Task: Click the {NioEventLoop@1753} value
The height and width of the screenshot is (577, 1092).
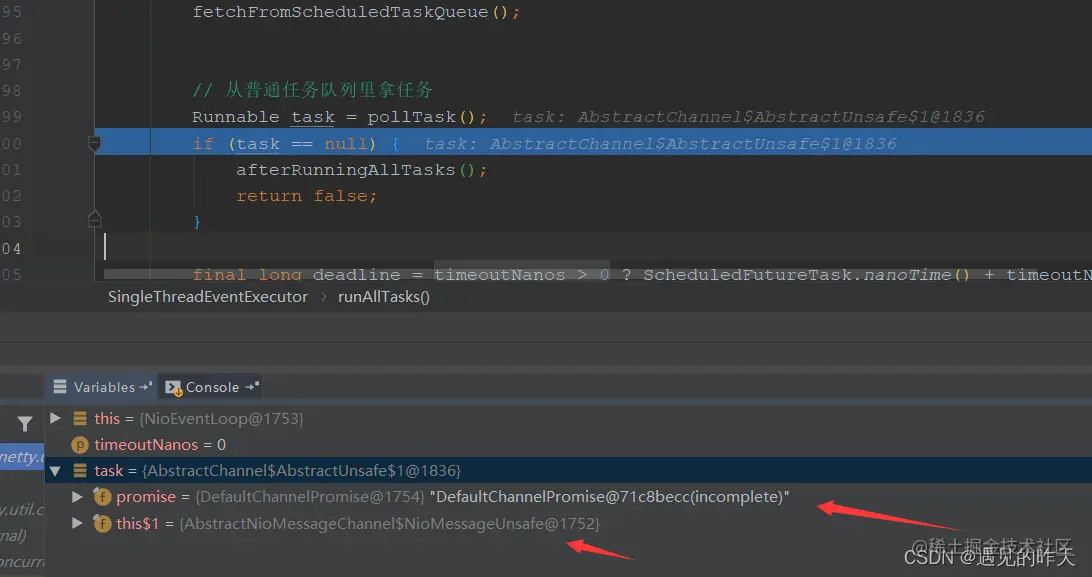Action: point(221,418)
